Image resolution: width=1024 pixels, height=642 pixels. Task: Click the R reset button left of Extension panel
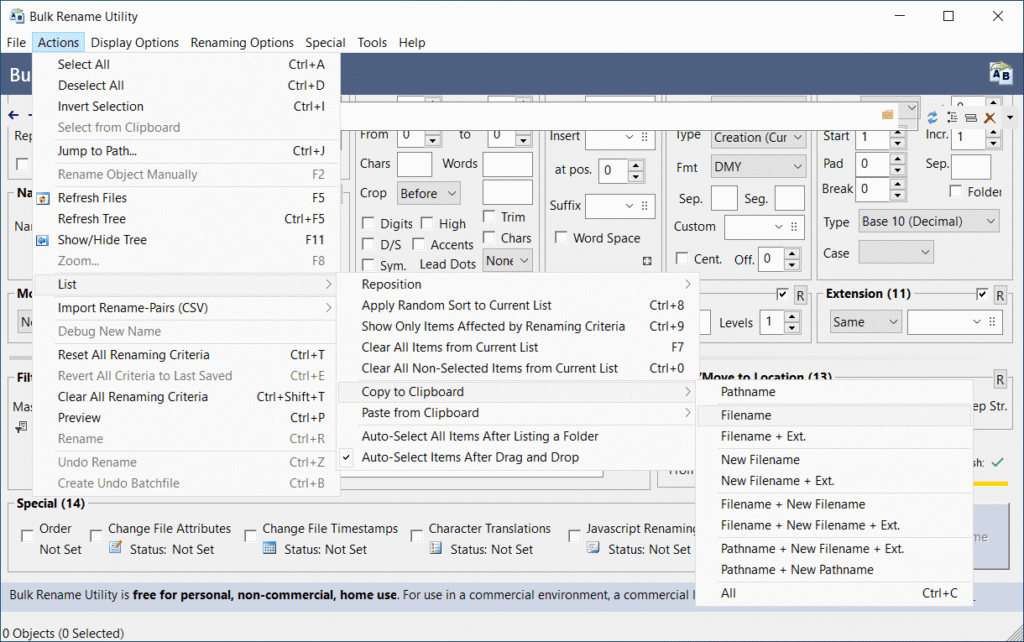[800, 295]
